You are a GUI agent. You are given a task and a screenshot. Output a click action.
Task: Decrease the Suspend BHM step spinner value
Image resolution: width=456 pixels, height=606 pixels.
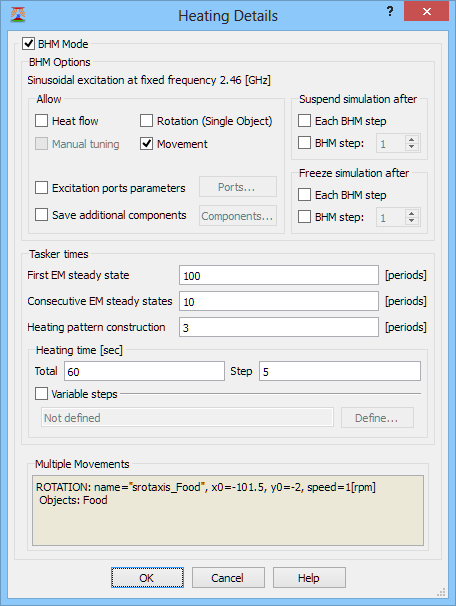pos(412,147)
